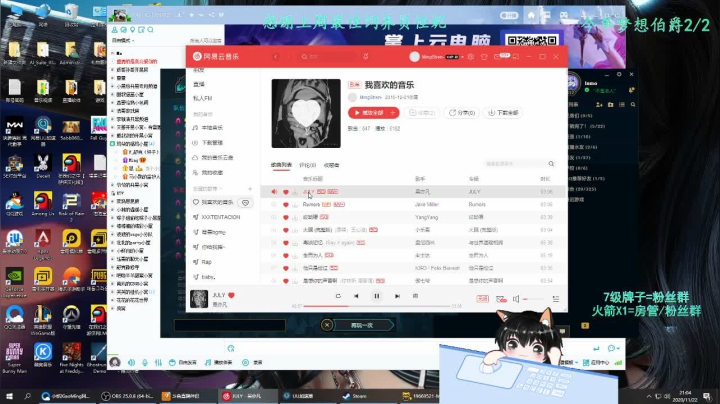This screenshot has width=720, height=404.
Task: Click the Jake Miller artist link
Action: click(x=427, y=204)
